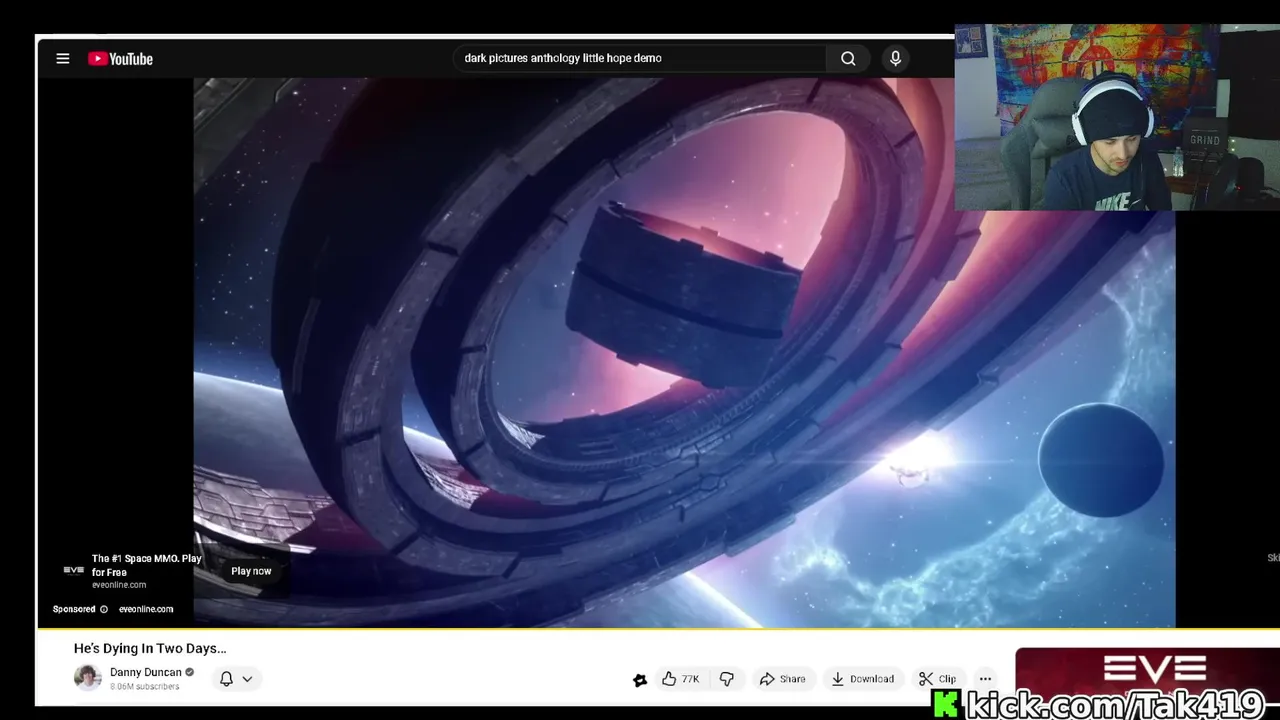The width and height of the screenshot is (1280, 720).
Task: Open the eveonline.com link beside Sponsored
Action: 146,609
